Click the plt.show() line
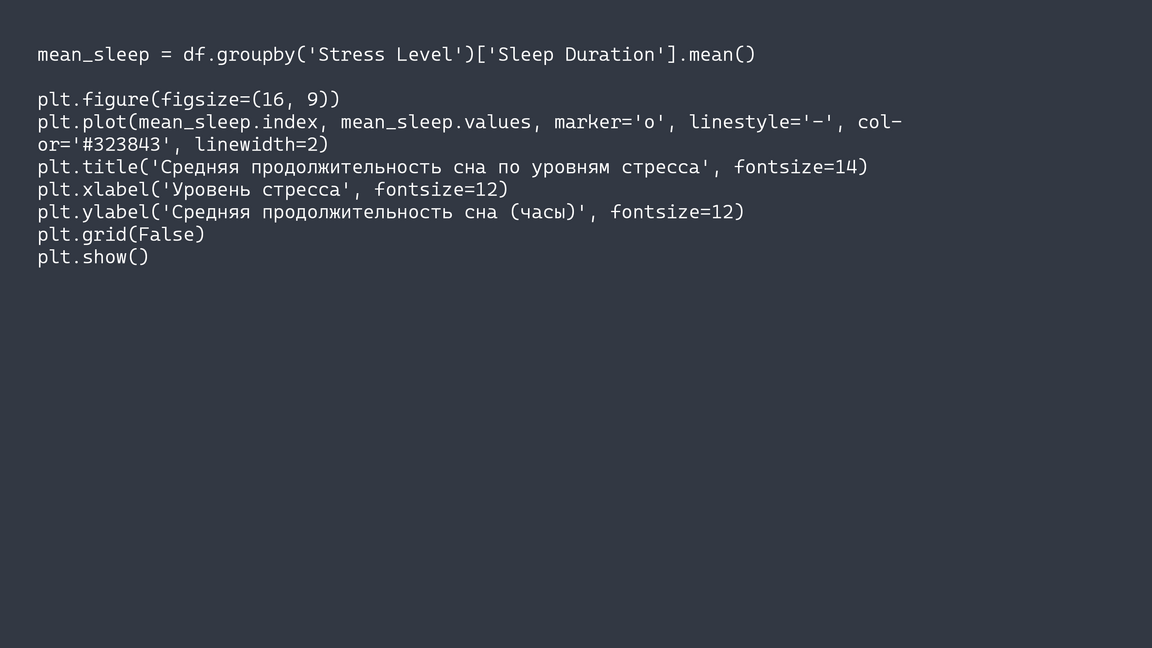Viewport: 1152px width, 648px height. (x=93, y=257)
